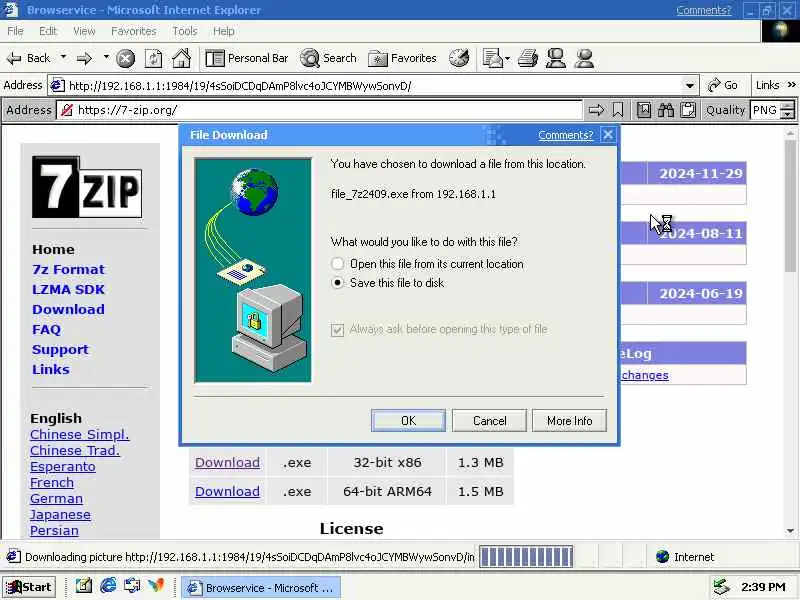Image resolution: width=800 pixels, height=600 pixels.
Task: Click the Browservice clipboard icon
Action: click(x=688, y=110)
